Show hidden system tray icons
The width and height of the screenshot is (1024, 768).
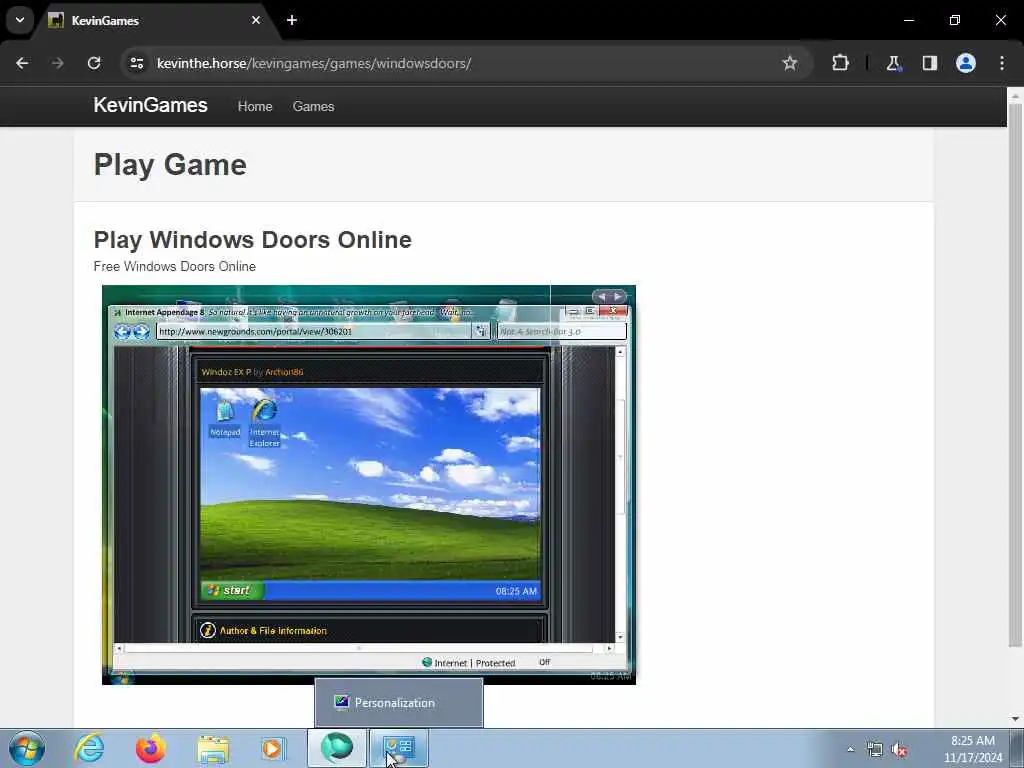click(850, 749)
